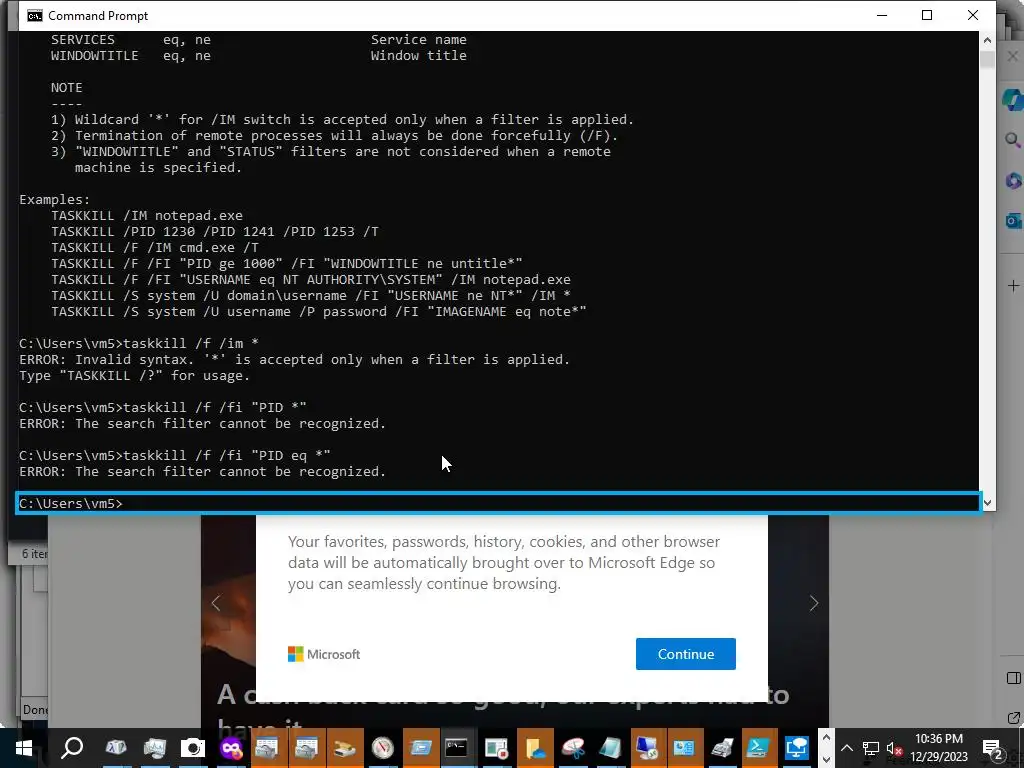Open the purple mask icon on taskbar

pos(231,748)
